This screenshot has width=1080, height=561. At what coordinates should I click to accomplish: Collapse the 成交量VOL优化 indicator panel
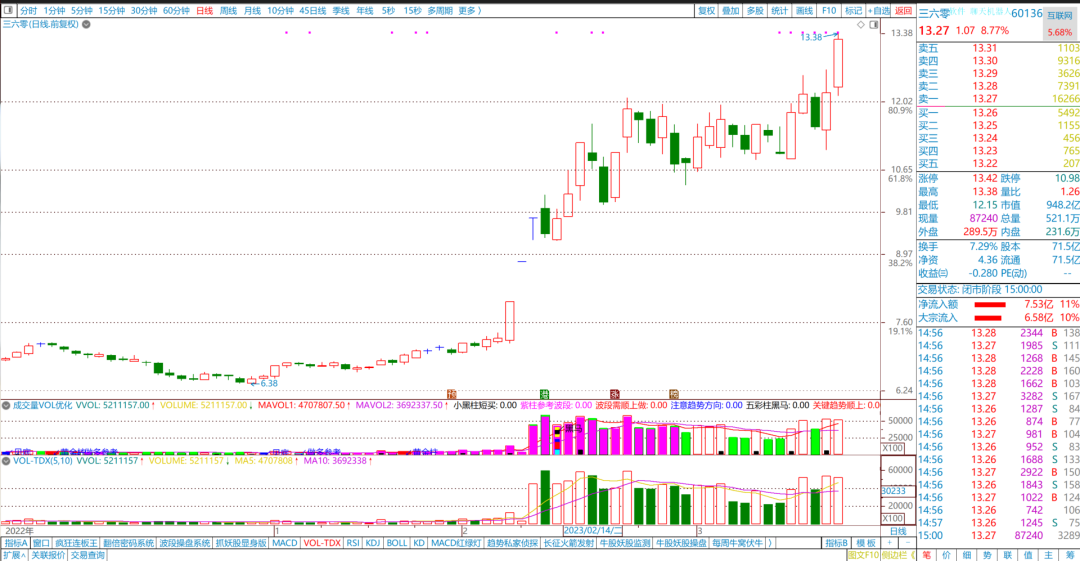(6, 405)
